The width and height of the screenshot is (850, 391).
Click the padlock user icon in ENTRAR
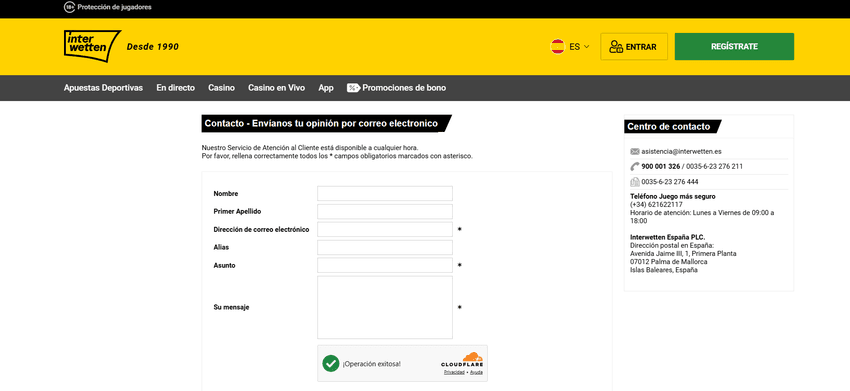(x=616, y=47)
